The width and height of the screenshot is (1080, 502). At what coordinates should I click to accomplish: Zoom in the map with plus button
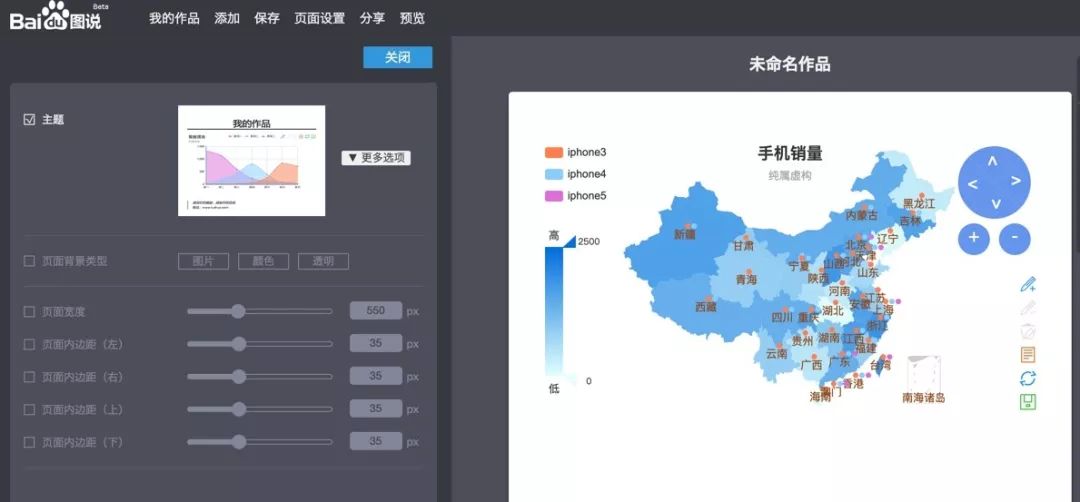click(x=973, y=238)
